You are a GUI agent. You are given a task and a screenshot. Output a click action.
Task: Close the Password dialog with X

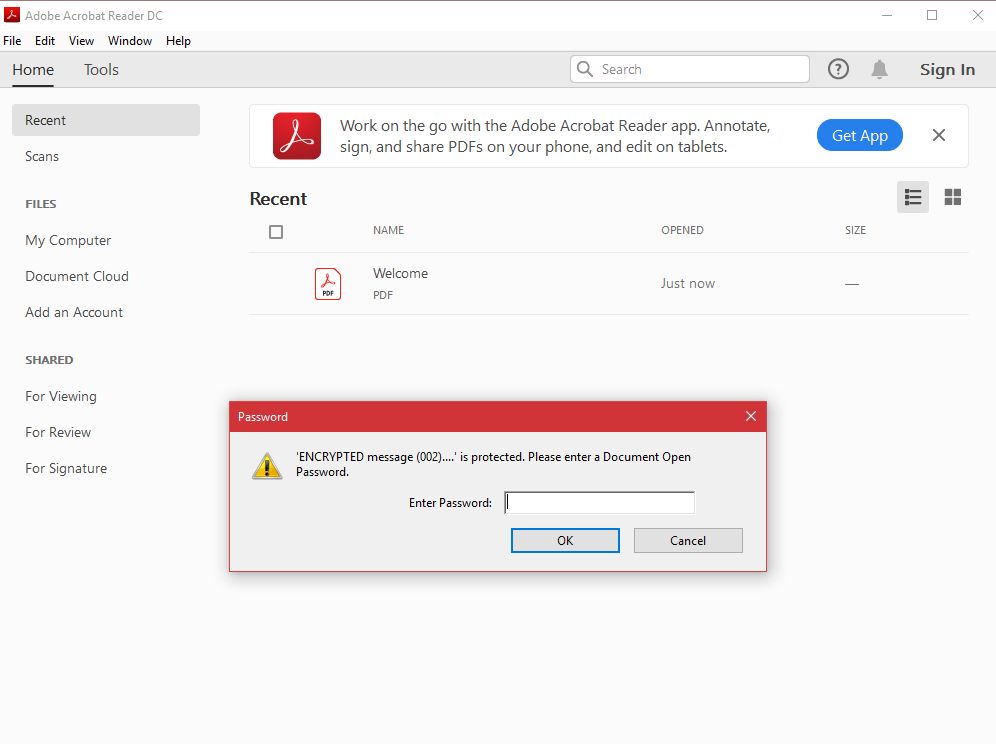[x=751, y=416]
